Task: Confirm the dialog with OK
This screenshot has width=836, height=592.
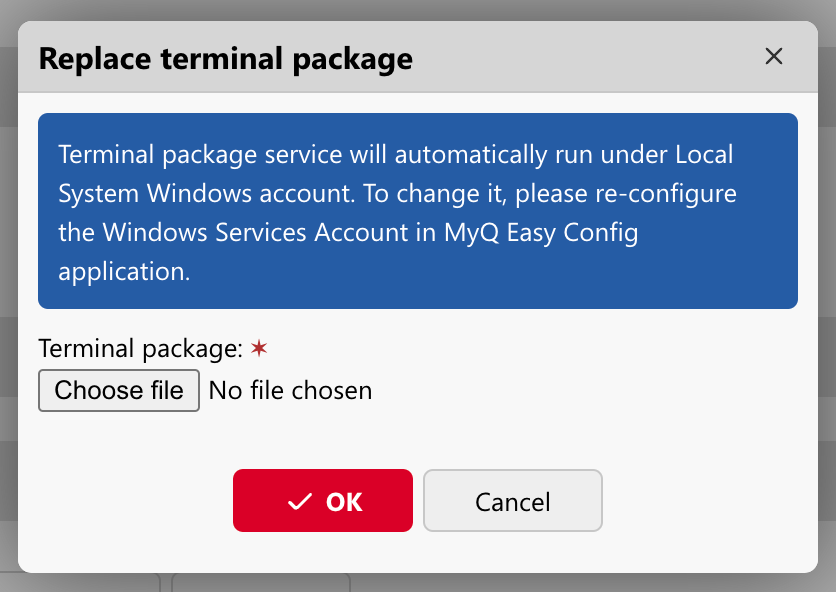Action: point(323,500)
